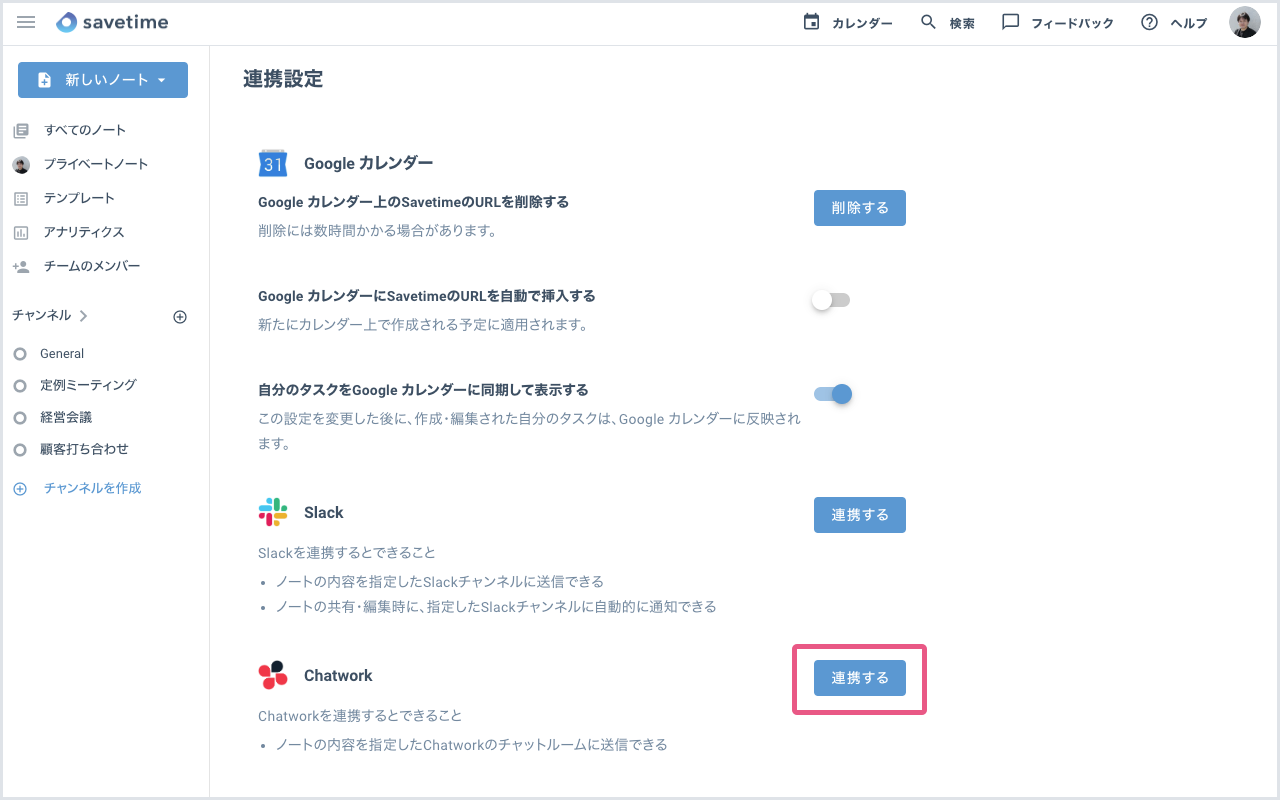
Task: Click the フィードバック header label
Action: tap(1072, 23)
